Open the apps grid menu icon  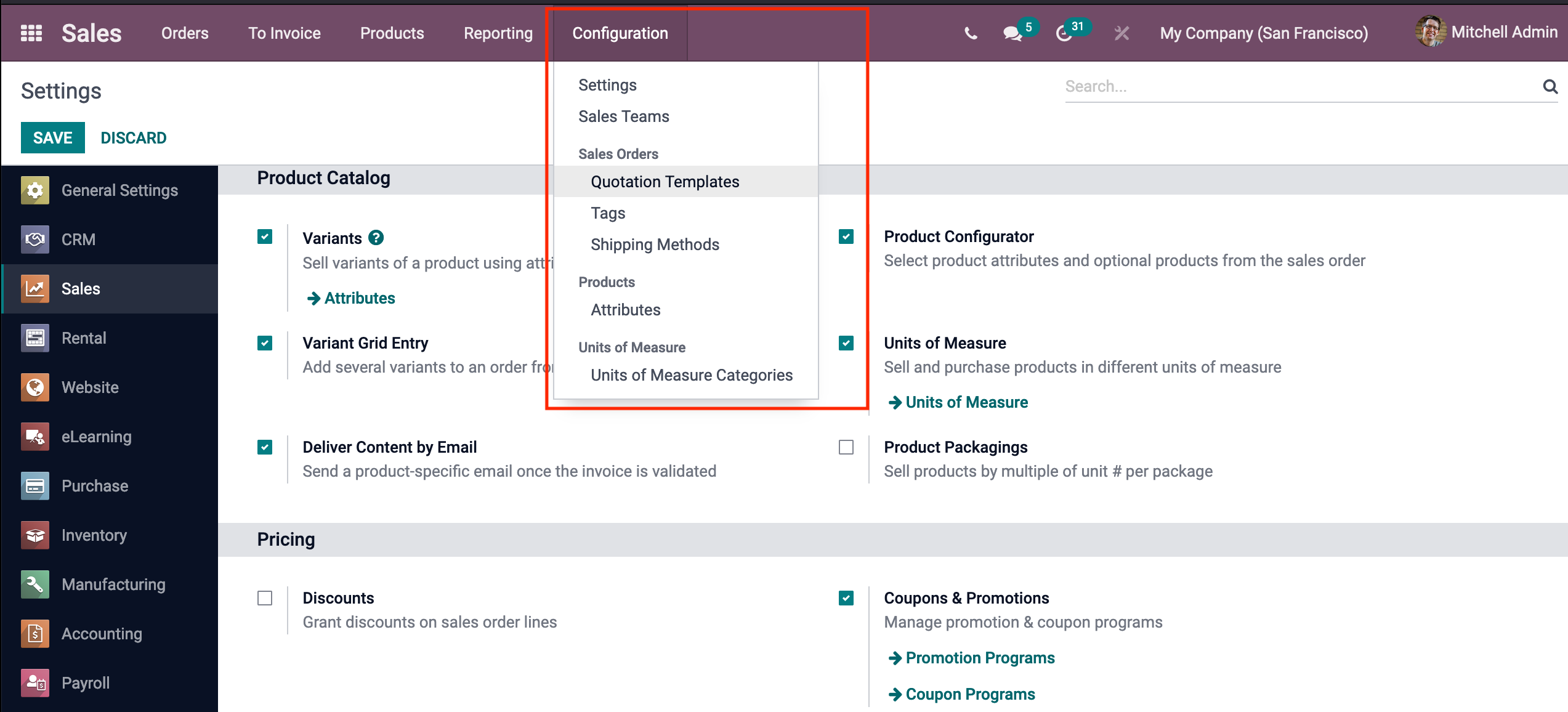coord(31,33)
